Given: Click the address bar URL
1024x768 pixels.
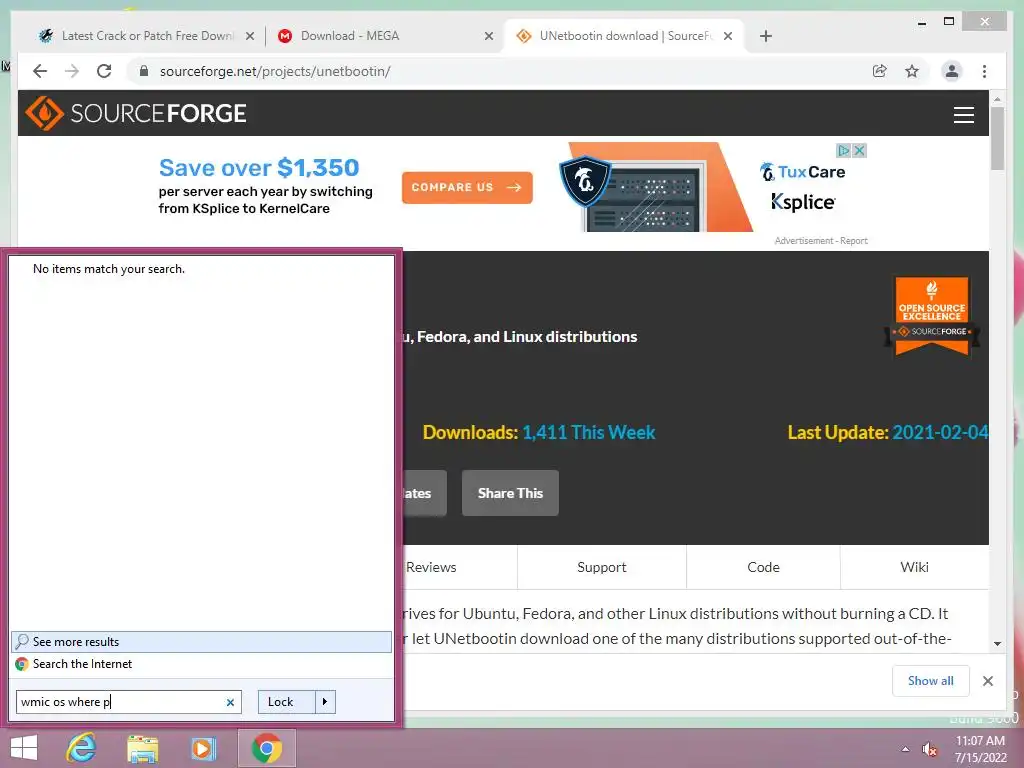Looking at the screenshot, I should pos(275,71).
